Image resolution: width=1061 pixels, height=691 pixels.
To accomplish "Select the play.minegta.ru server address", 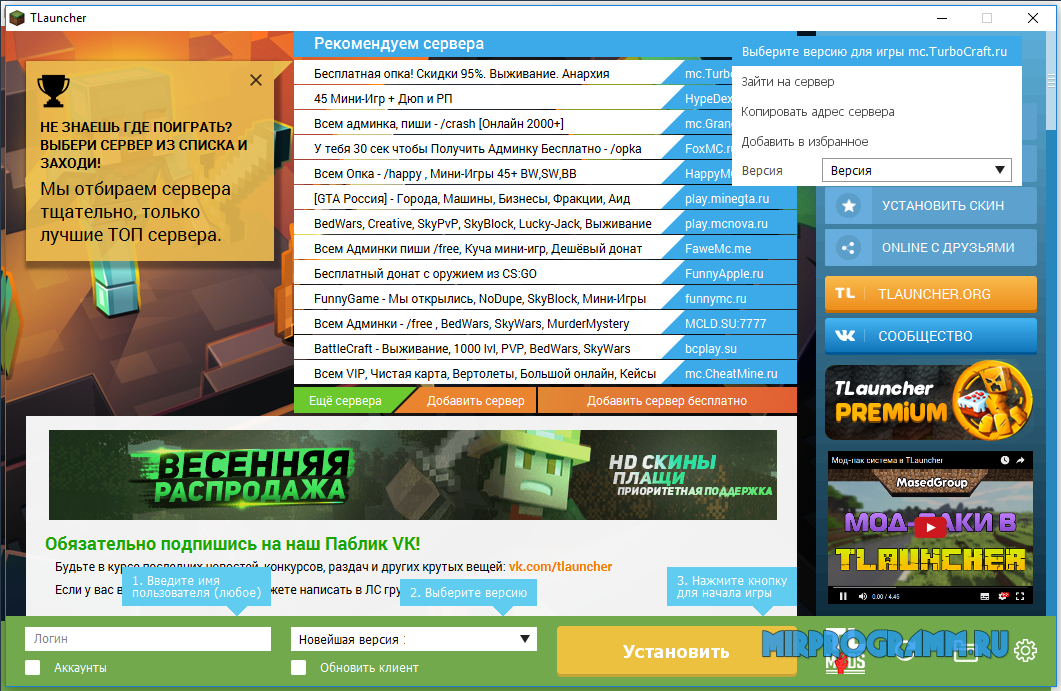I will point(727,199).
